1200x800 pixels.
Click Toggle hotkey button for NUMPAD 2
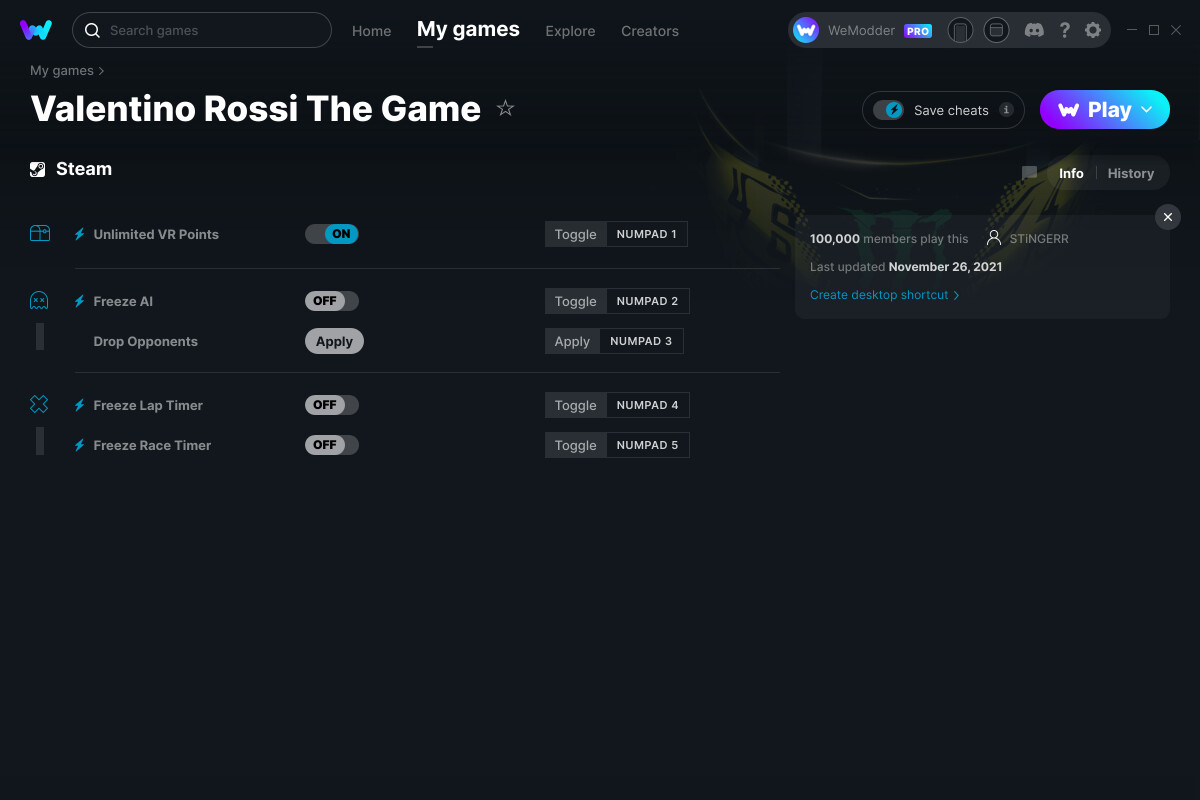[x=575, y=301]
